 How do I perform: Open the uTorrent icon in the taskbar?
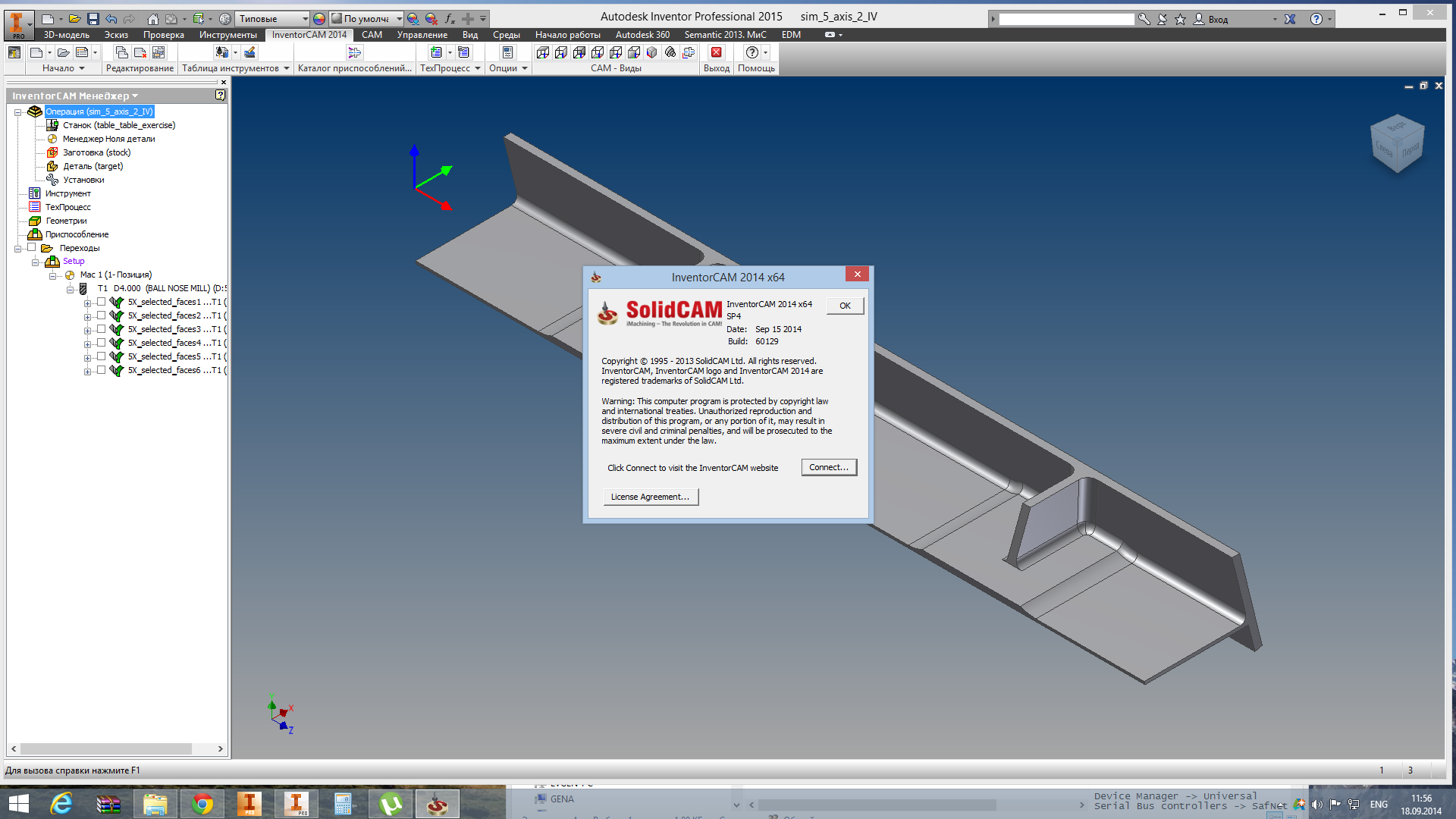coord(390,804)
